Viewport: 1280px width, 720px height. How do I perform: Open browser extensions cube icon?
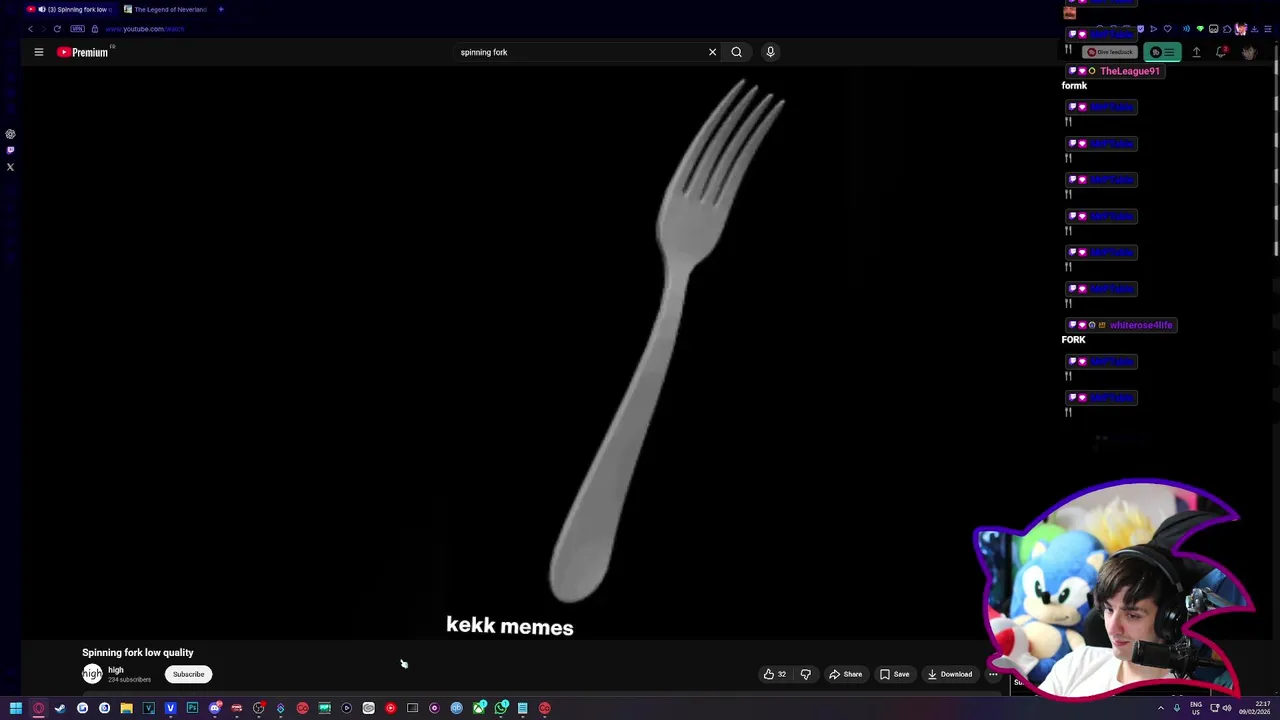(1227, 29)
